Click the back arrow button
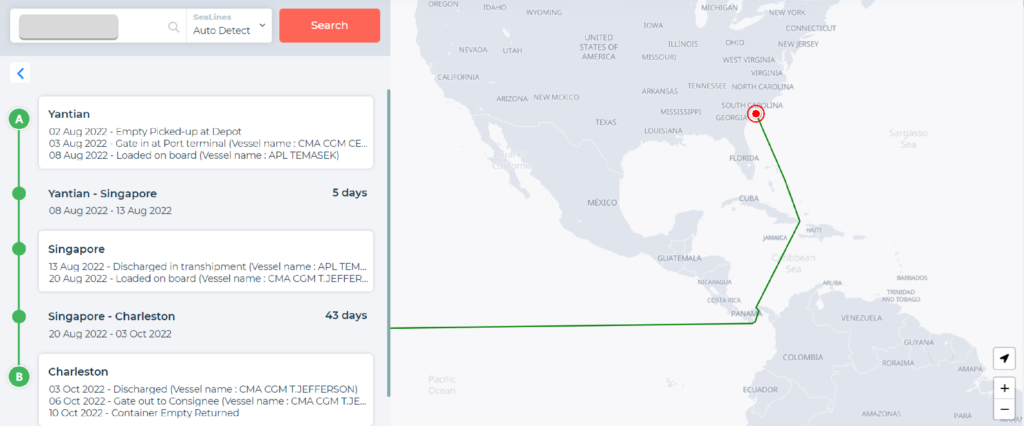This screenshot has width=1024, height=426. coord(21,72)
